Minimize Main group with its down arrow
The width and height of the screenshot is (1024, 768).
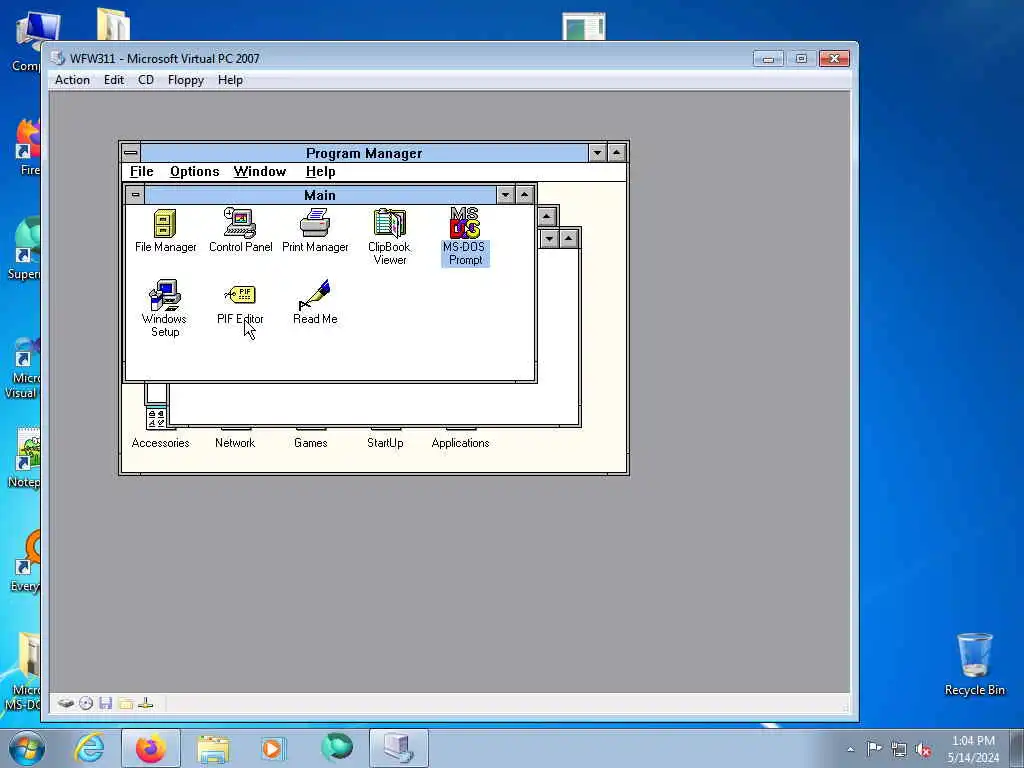[505, 195]
